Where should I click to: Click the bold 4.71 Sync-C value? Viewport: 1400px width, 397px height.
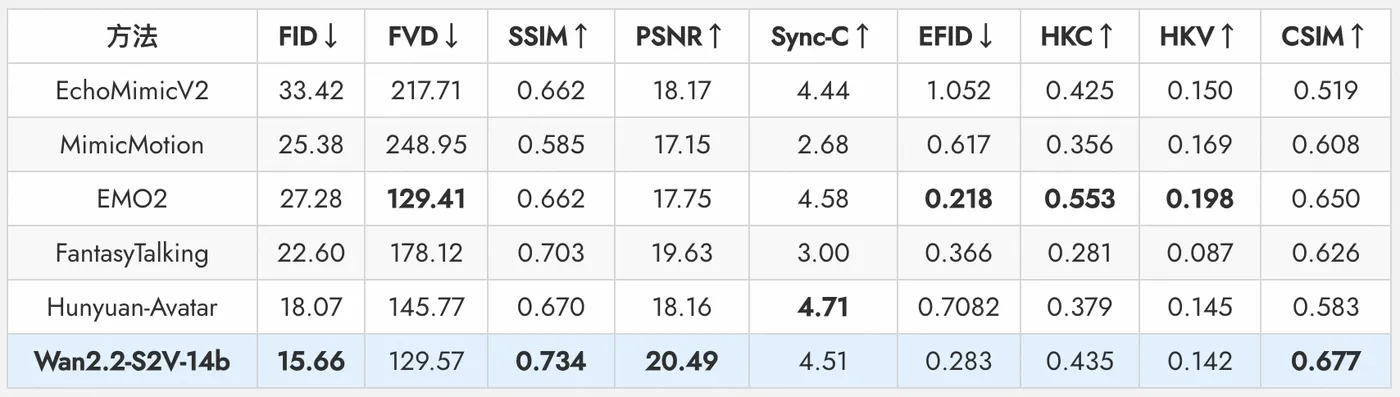[823, 307]
